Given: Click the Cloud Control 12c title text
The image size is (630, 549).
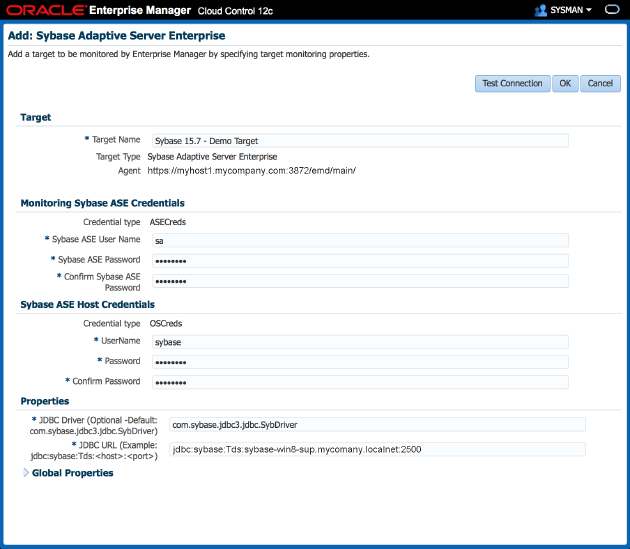Looking at the screenshot, I should click(235, 11).
